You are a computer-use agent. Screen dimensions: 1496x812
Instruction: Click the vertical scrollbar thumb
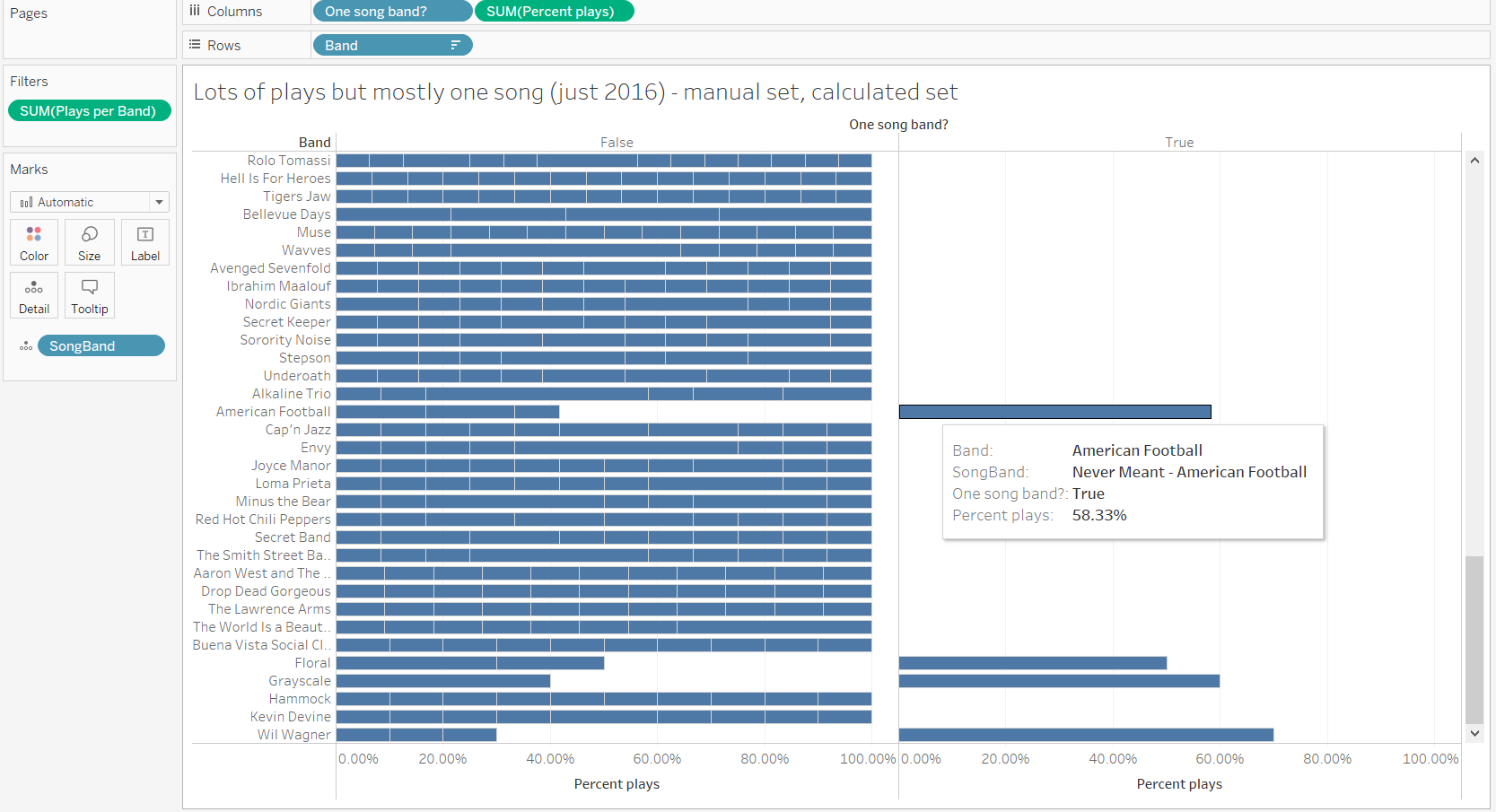click(x=1474, y=640)
